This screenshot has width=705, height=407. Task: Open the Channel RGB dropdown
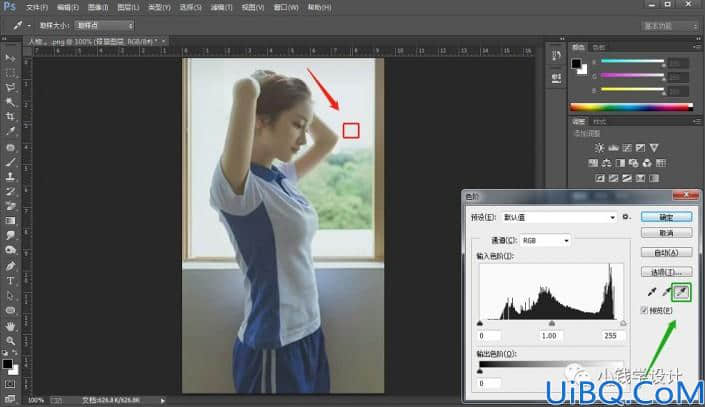pos(545,241)
